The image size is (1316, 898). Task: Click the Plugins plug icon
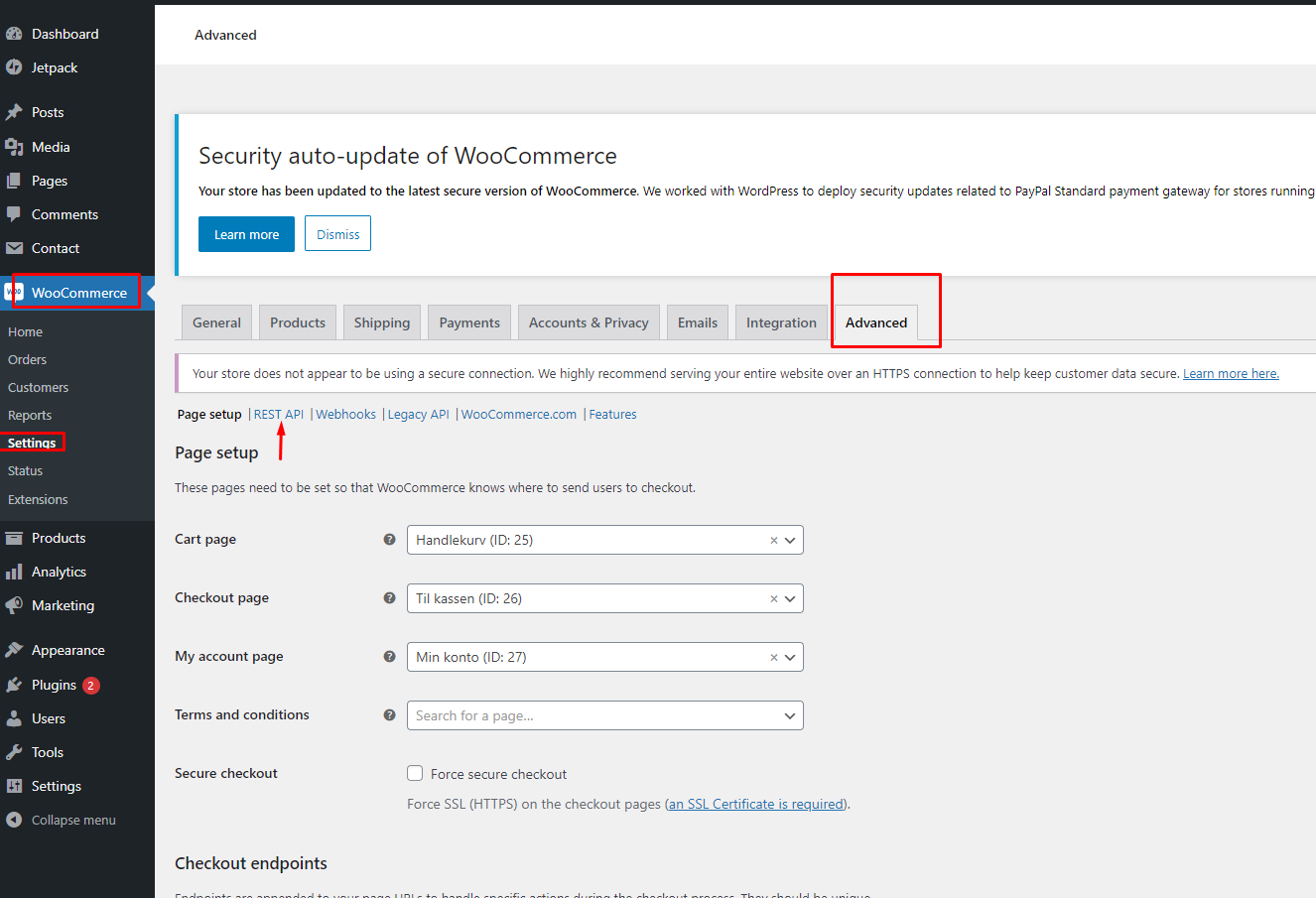pos(14,685)
